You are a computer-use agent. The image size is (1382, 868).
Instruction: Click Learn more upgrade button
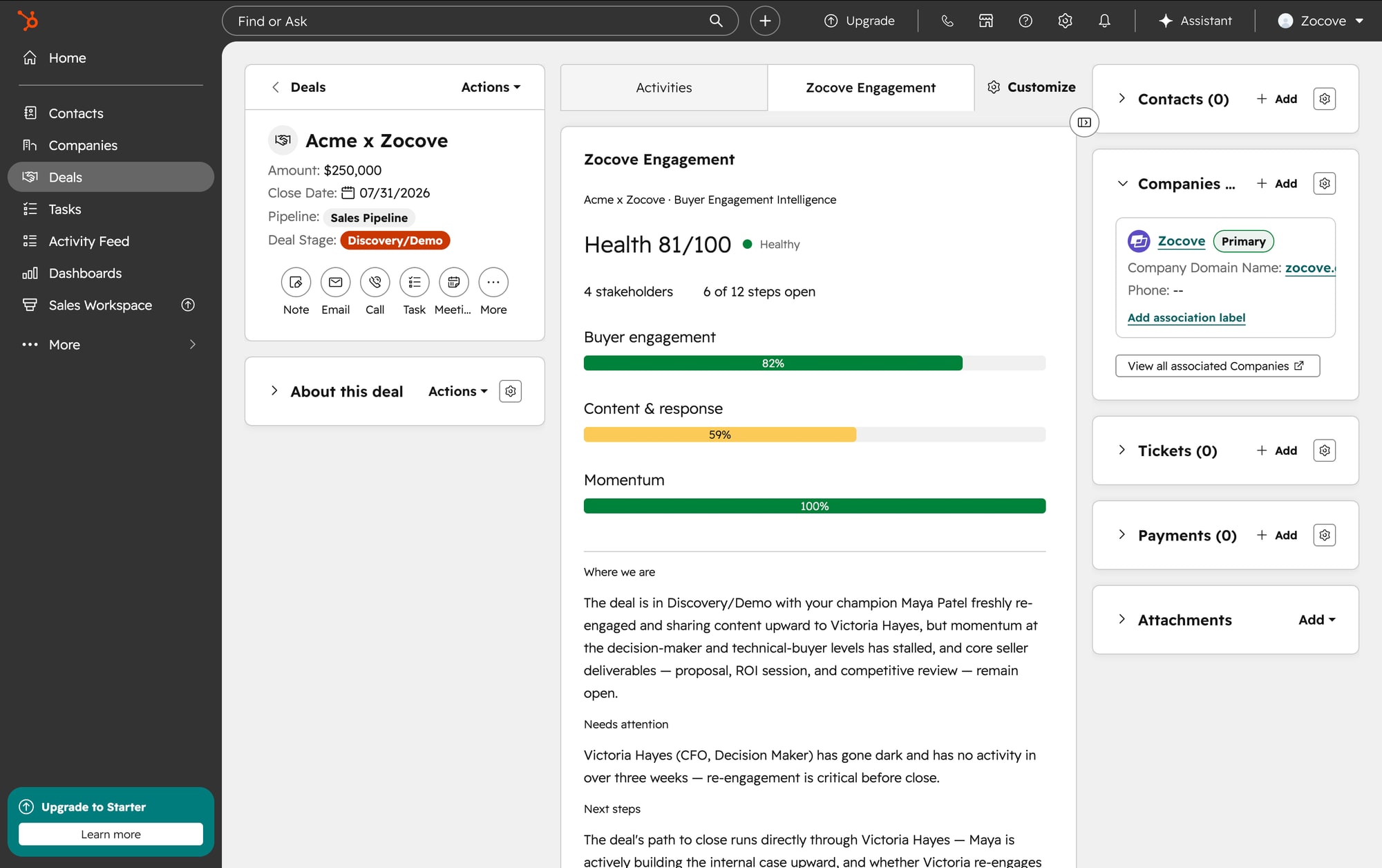(111, 834)
